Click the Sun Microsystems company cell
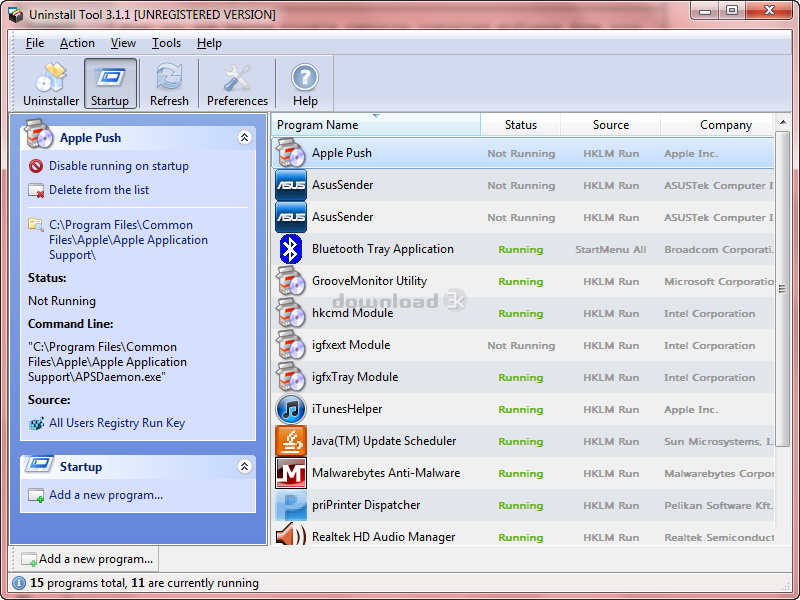The height and width of the screenshot is (600, 800). pos(718,441)
